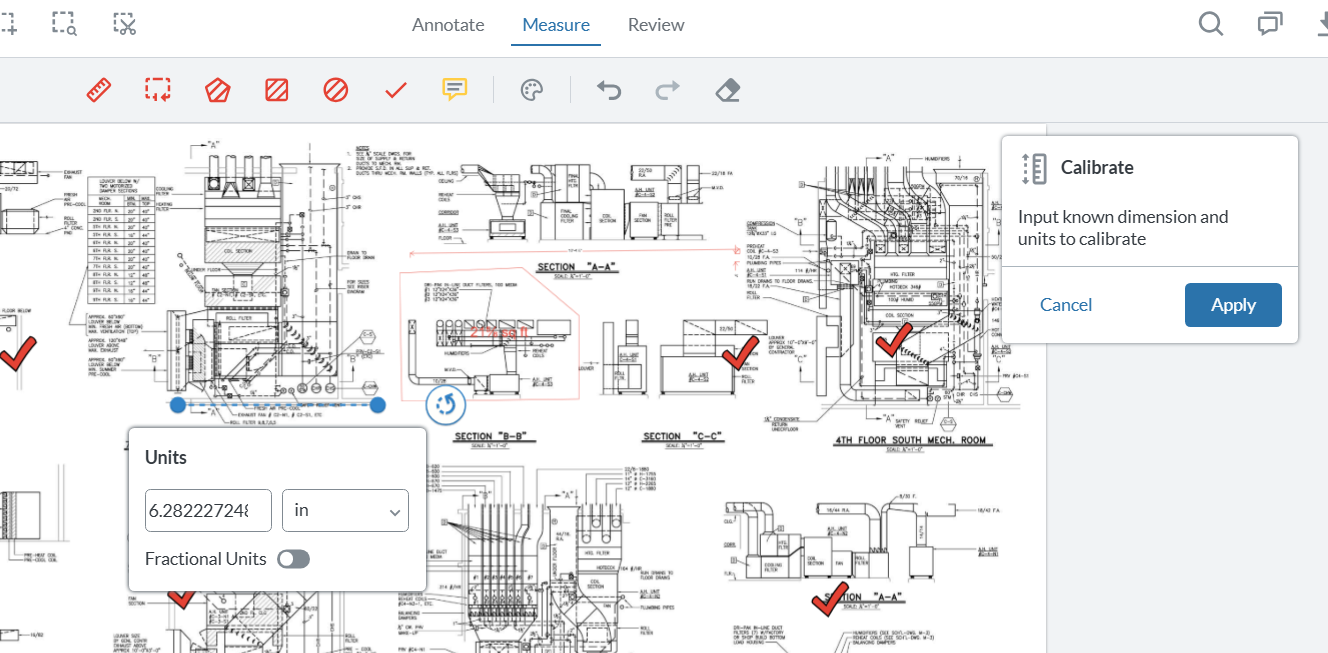Choose the dashed snapping selection tool
1328x653 pixels.
(x=157, y=90)
